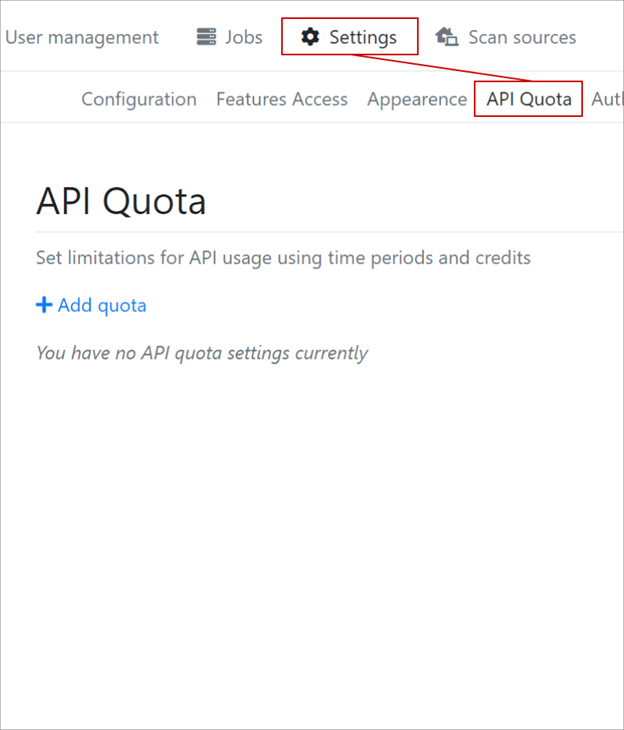Open the User management section
The width and height of the screenshot is (624, 730).
(82, 38)
